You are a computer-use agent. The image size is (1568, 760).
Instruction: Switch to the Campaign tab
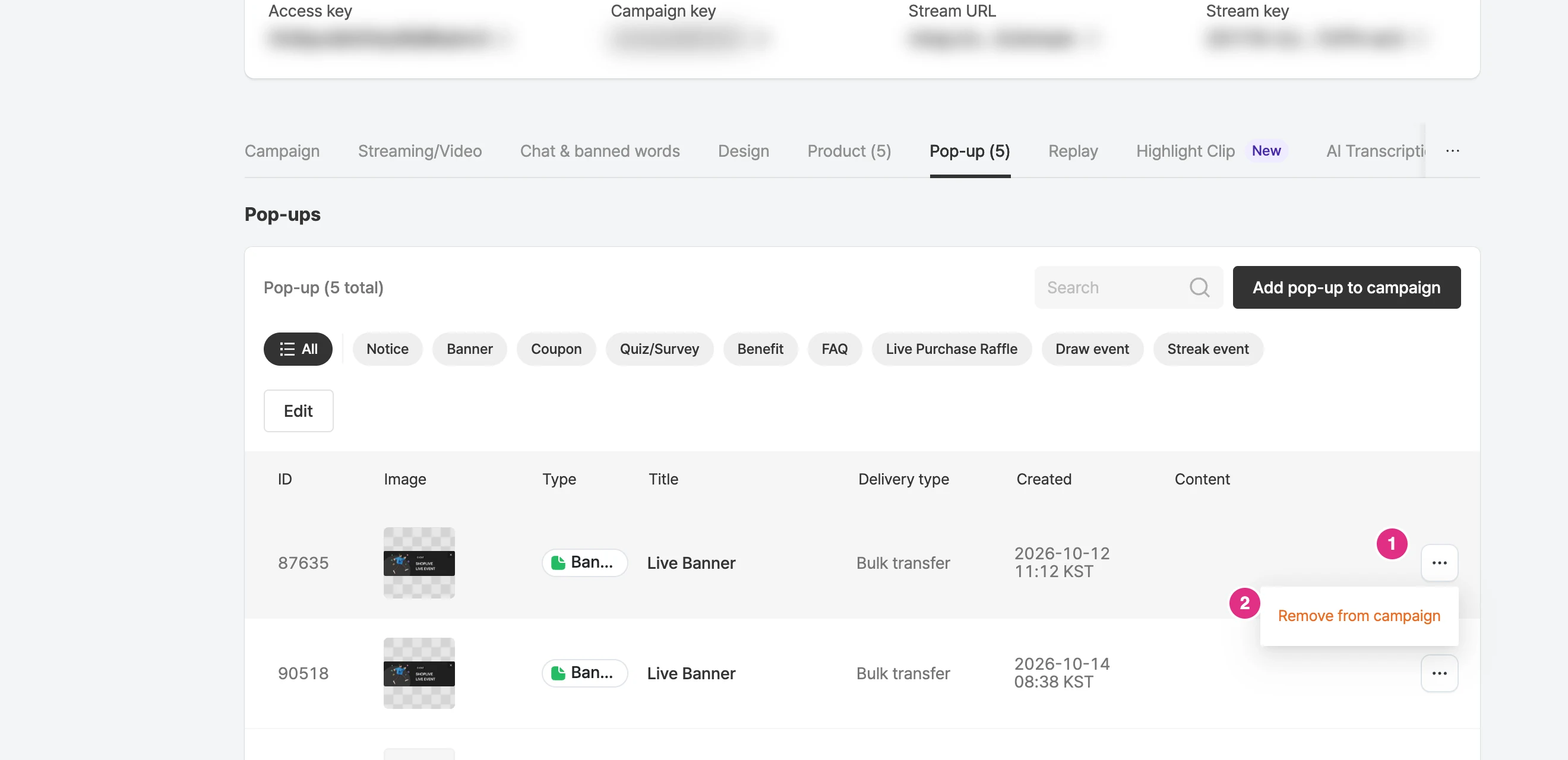tap(282, 151)
